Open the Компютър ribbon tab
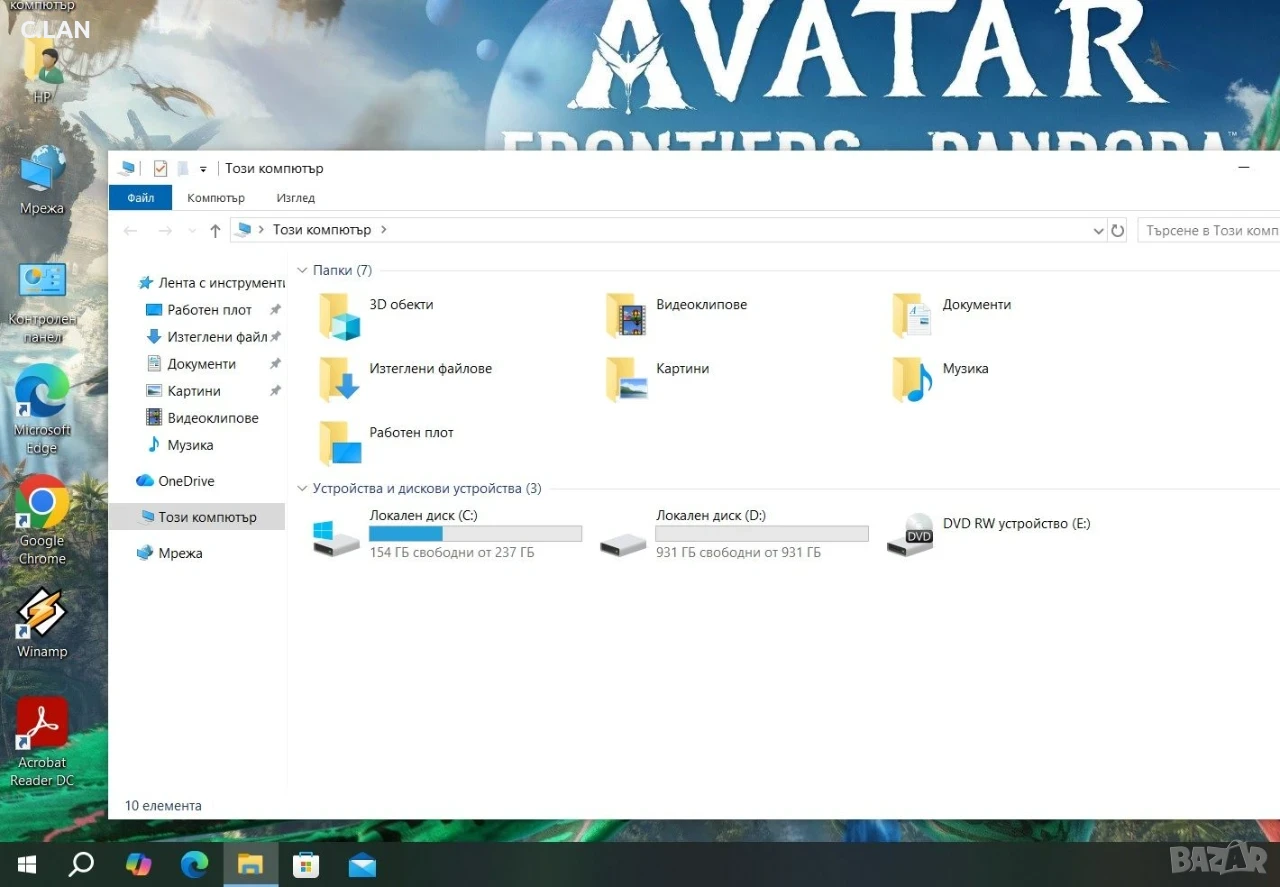1280x887 pixels. tap(216, 198)
